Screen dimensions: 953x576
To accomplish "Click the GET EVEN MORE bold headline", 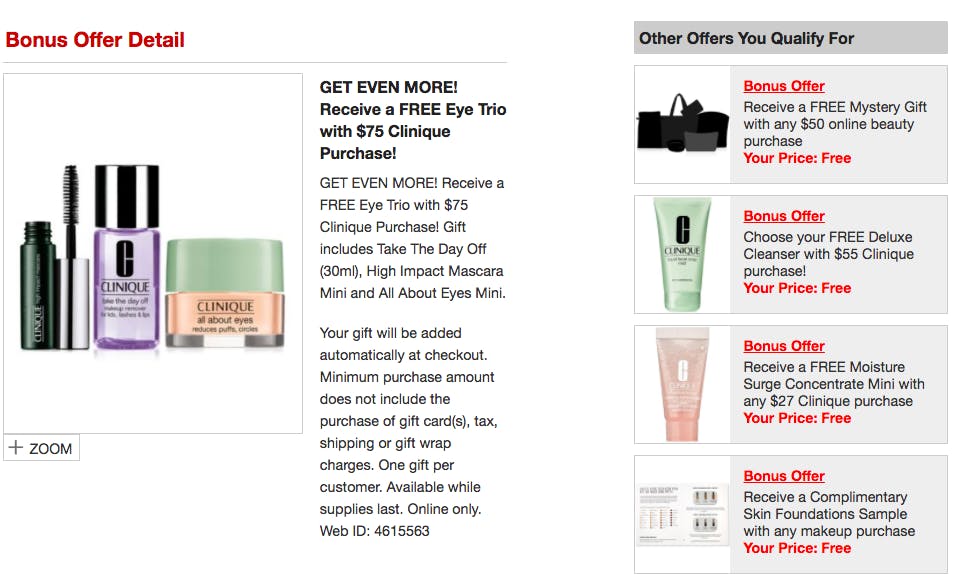I will (413, 120).
